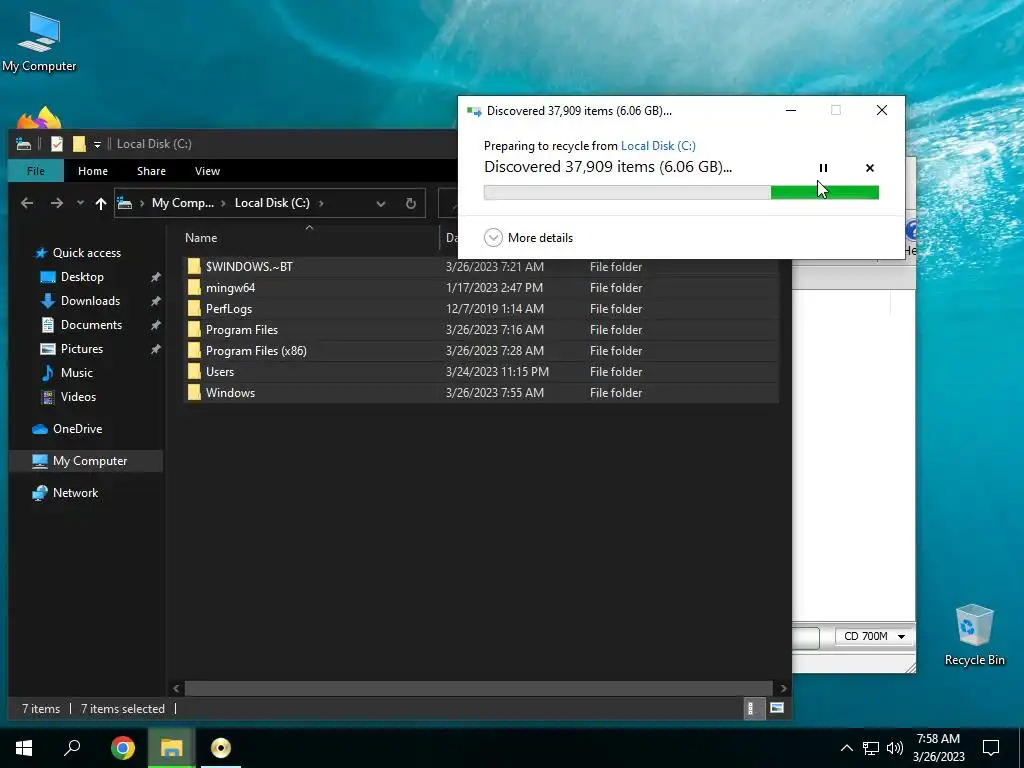Open taskbar Search
This screenshot has height=768, width=1024.
[72, 748]
